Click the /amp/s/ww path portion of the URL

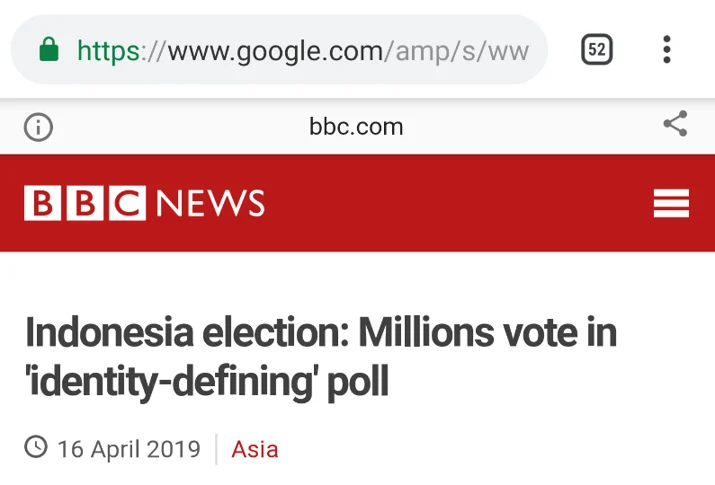tap(456, 51)
